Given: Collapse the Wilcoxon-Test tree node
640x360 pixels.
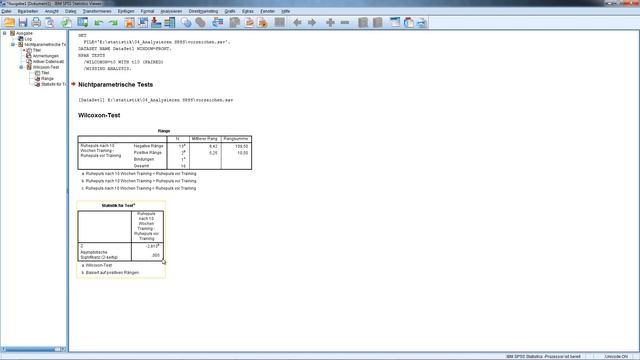Looking at the screenshot, I should (21, 67).
